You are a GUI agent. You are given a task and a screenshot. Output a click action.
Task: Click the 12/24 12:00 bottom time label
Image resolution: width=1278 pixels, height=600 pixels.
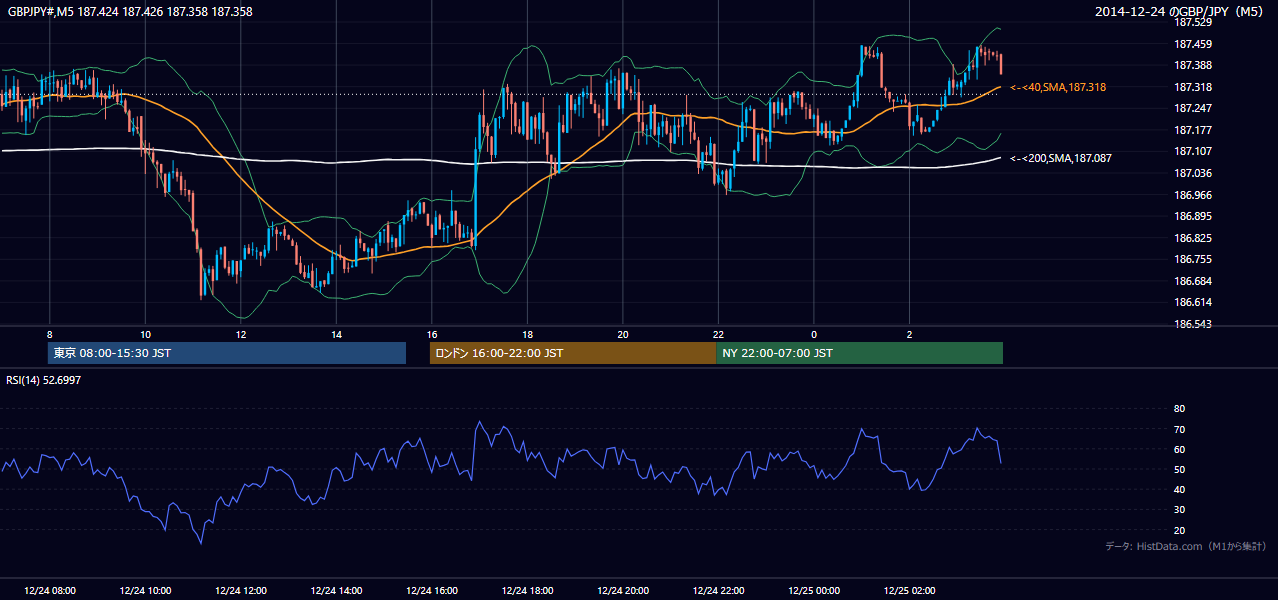[242, 590]
